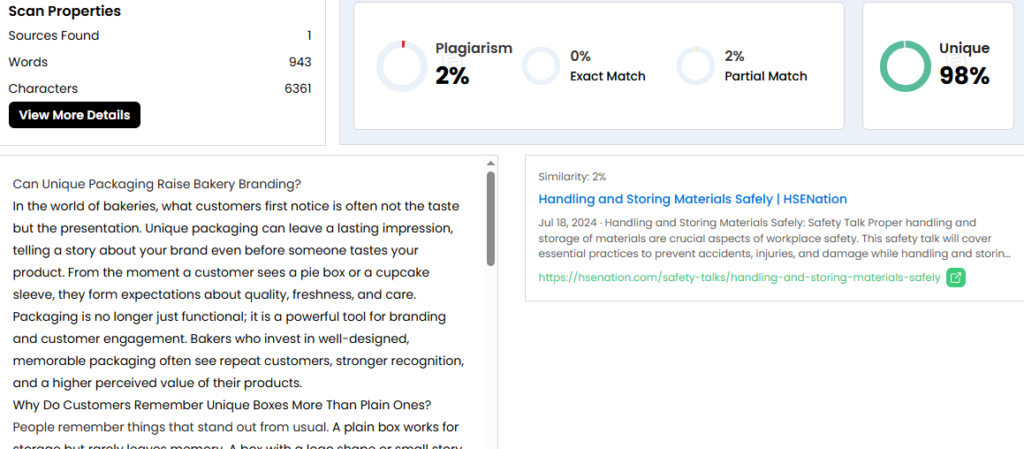Click the Partial Match 2% circle indicator
Screen dimensions: 1024x449
695,66
